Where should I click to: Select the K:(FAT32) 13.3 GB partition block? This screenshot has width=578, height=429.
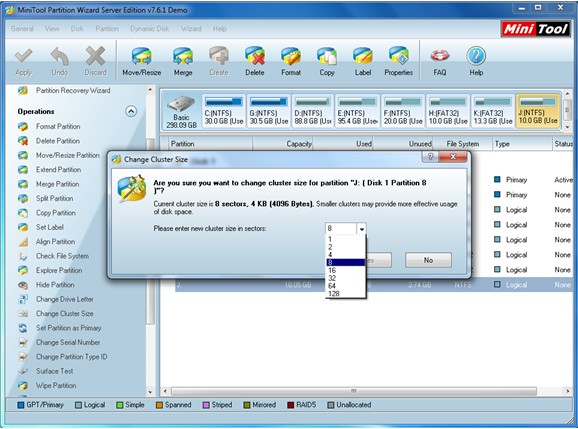493,111
